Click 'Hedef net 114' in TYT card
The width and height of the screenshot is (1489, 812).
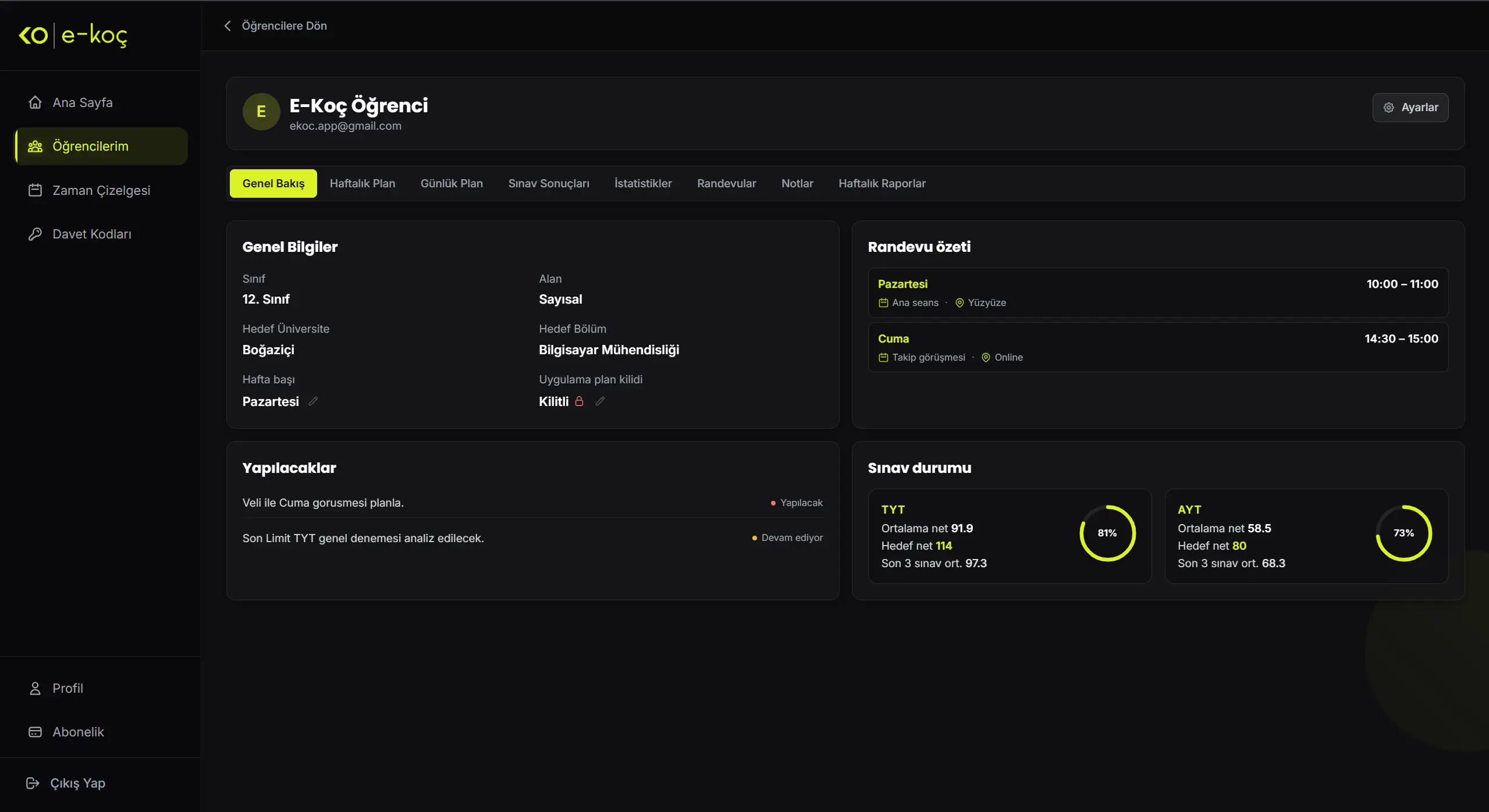916,546
